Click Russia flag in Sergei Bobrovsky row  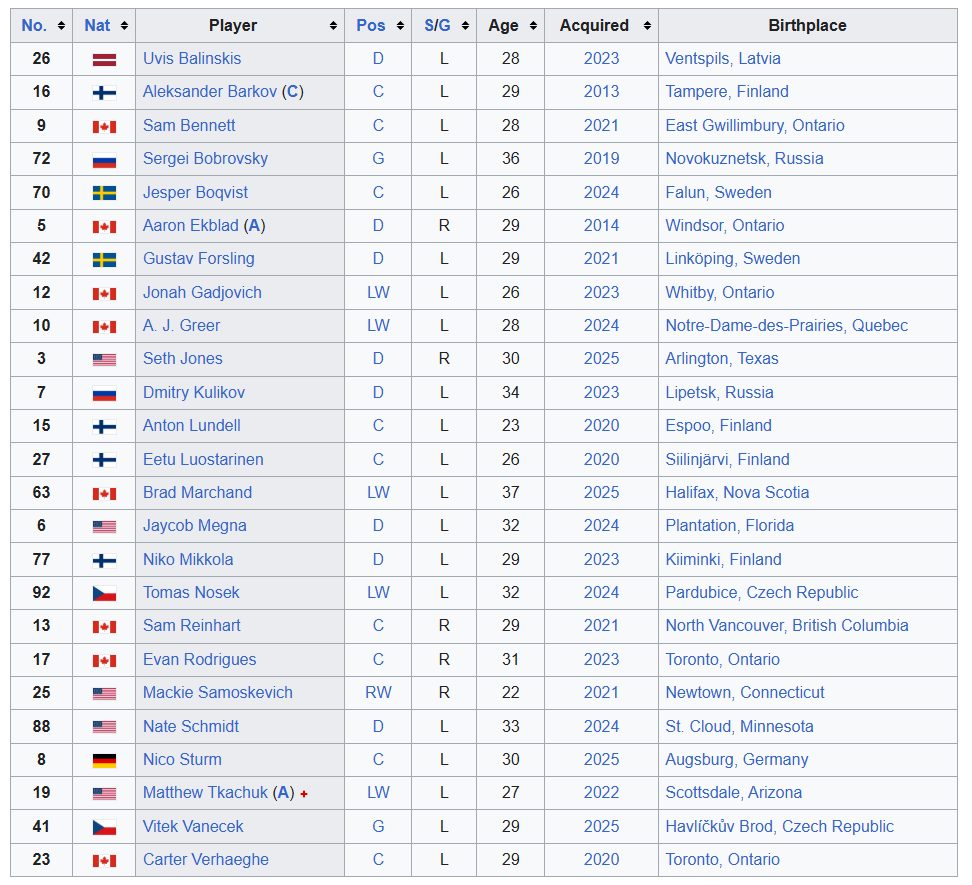click(x=104, y=161)
